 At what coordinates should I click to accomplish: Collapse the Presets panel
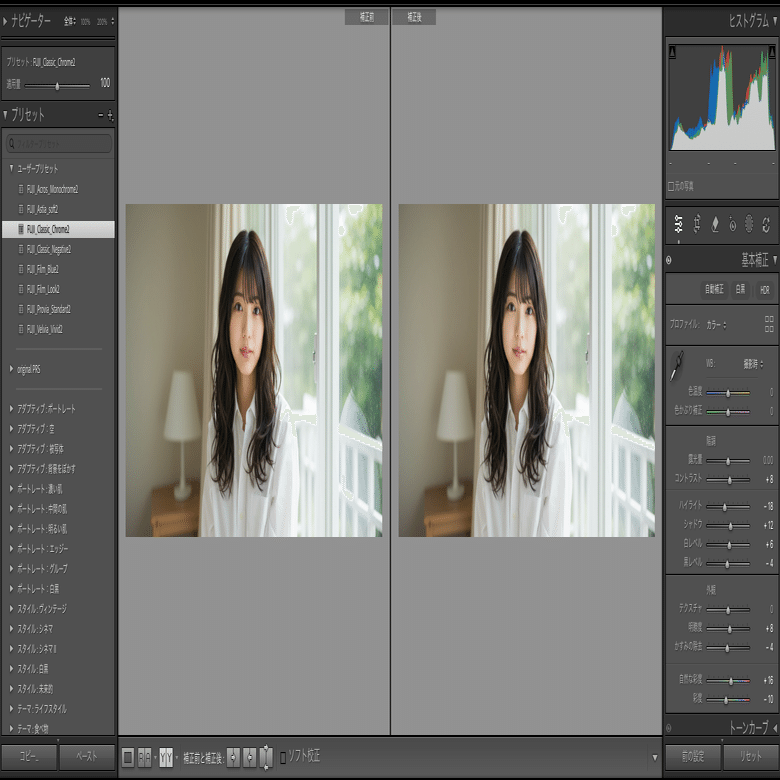coord(5,115)
